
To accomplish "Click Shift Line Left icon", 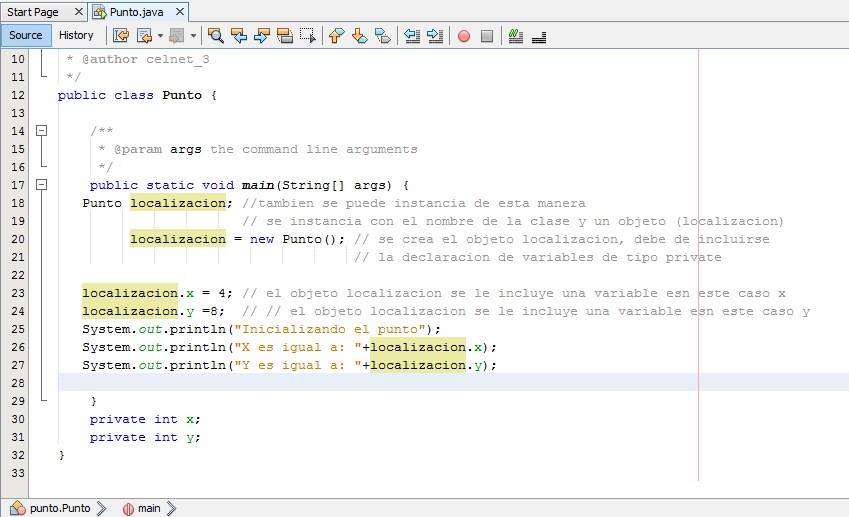I will tap(411, 36).
